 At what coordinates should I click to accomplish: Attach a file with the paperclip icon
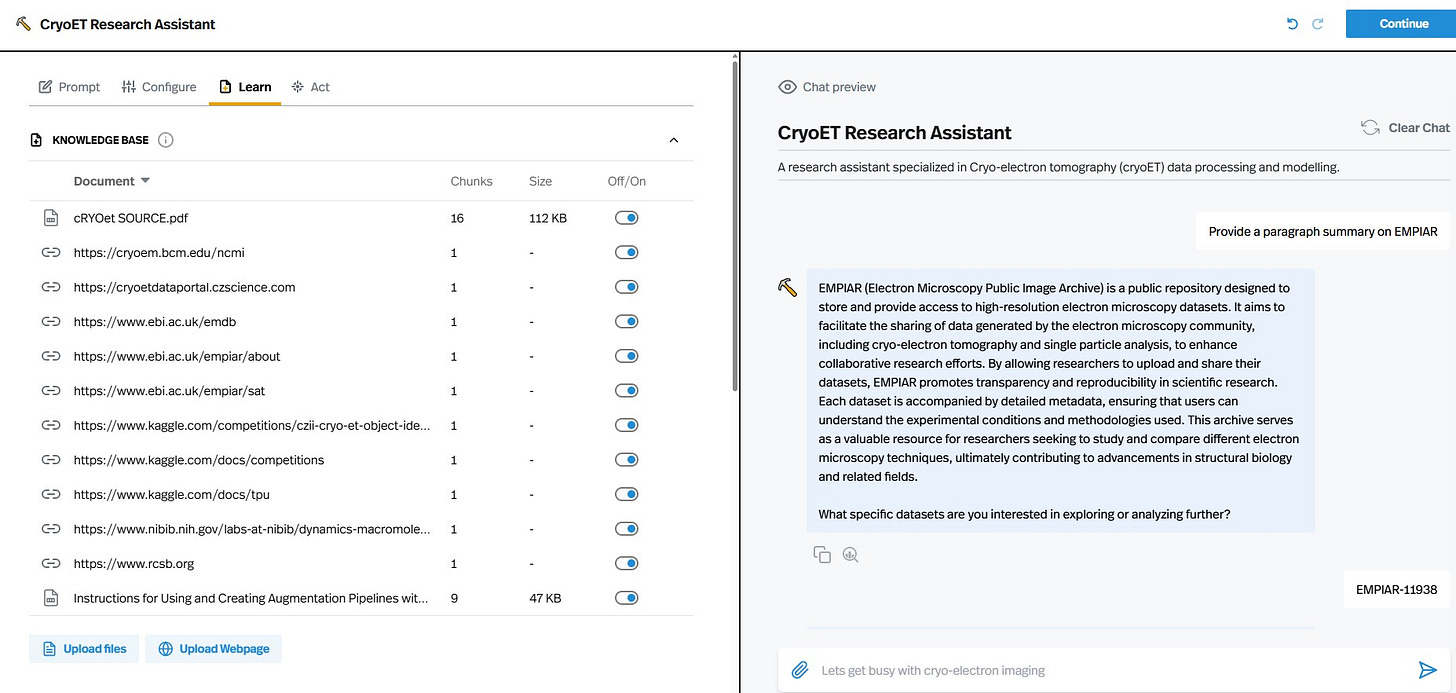tap(800, 670)
